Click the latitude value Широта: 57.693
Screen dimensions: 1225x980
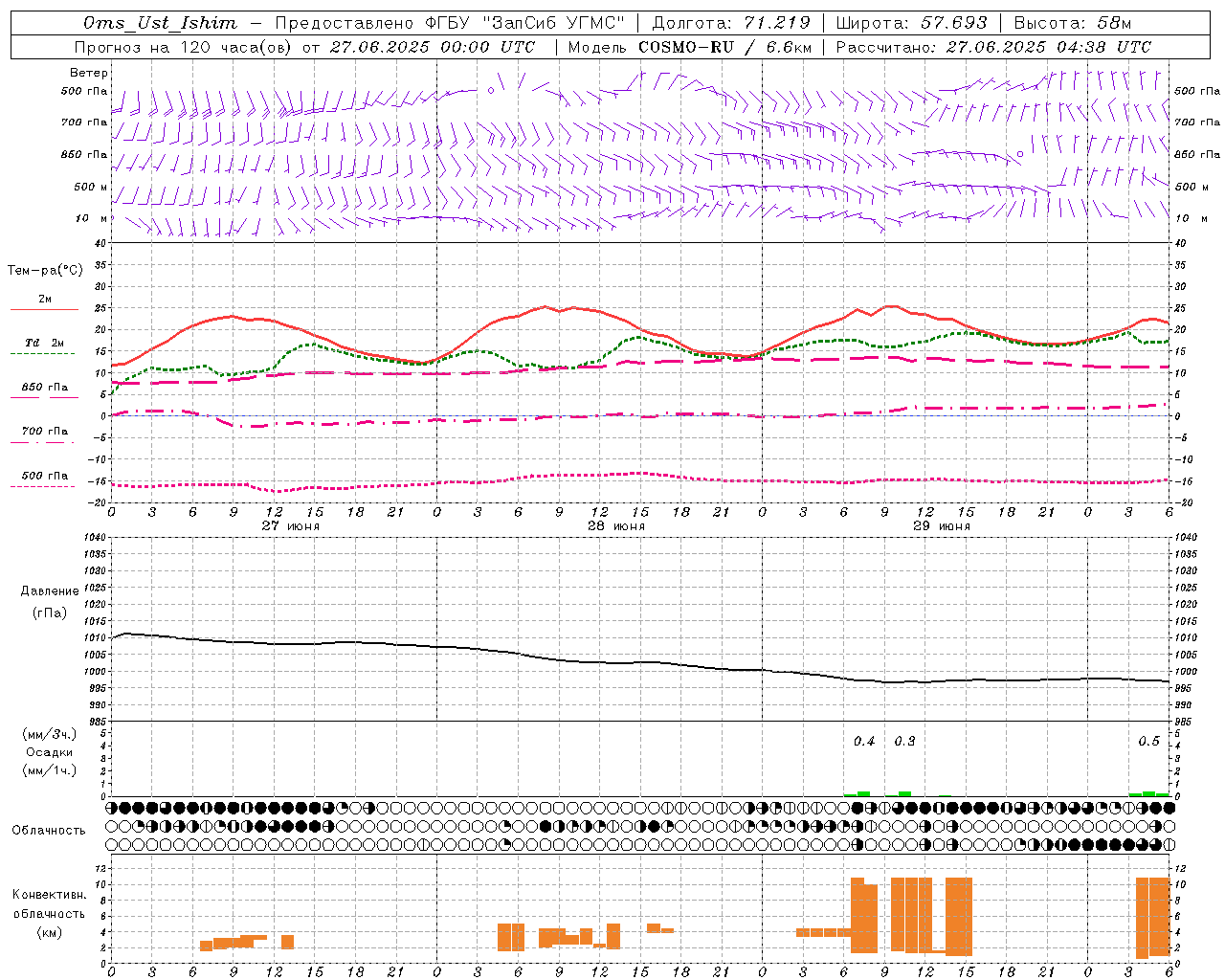click(x=911, y=23)
